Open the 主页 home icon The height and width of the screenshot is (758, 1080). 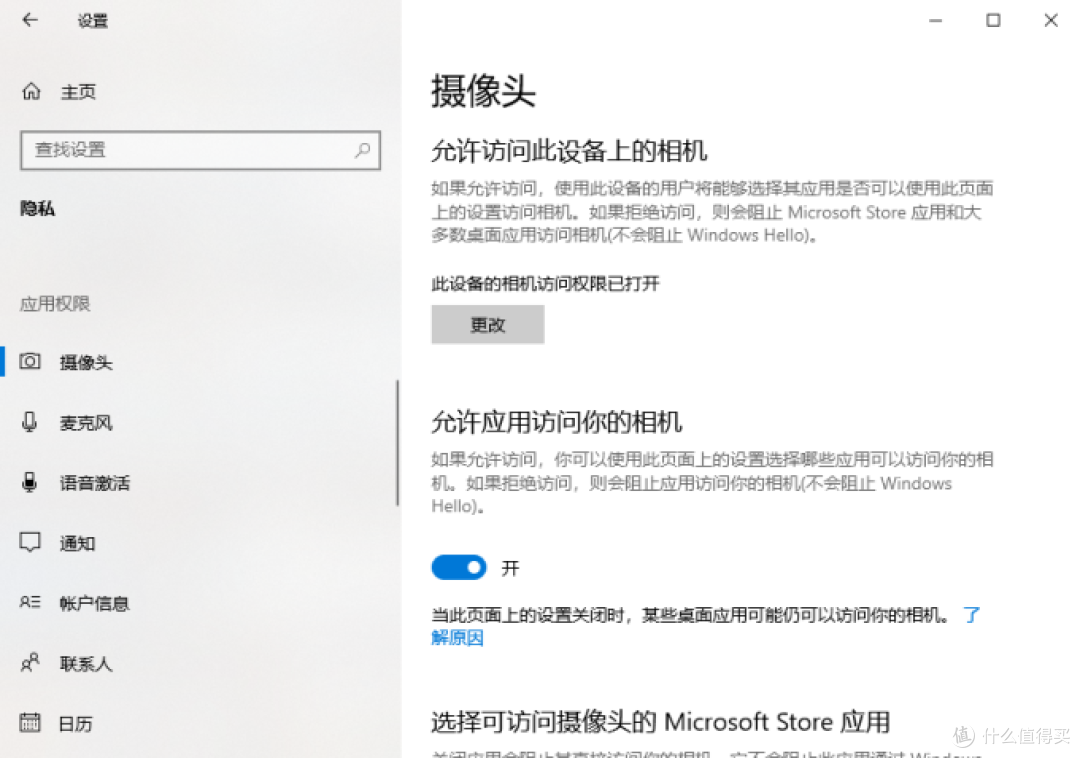pyautogui.click(x=31, y=91)
